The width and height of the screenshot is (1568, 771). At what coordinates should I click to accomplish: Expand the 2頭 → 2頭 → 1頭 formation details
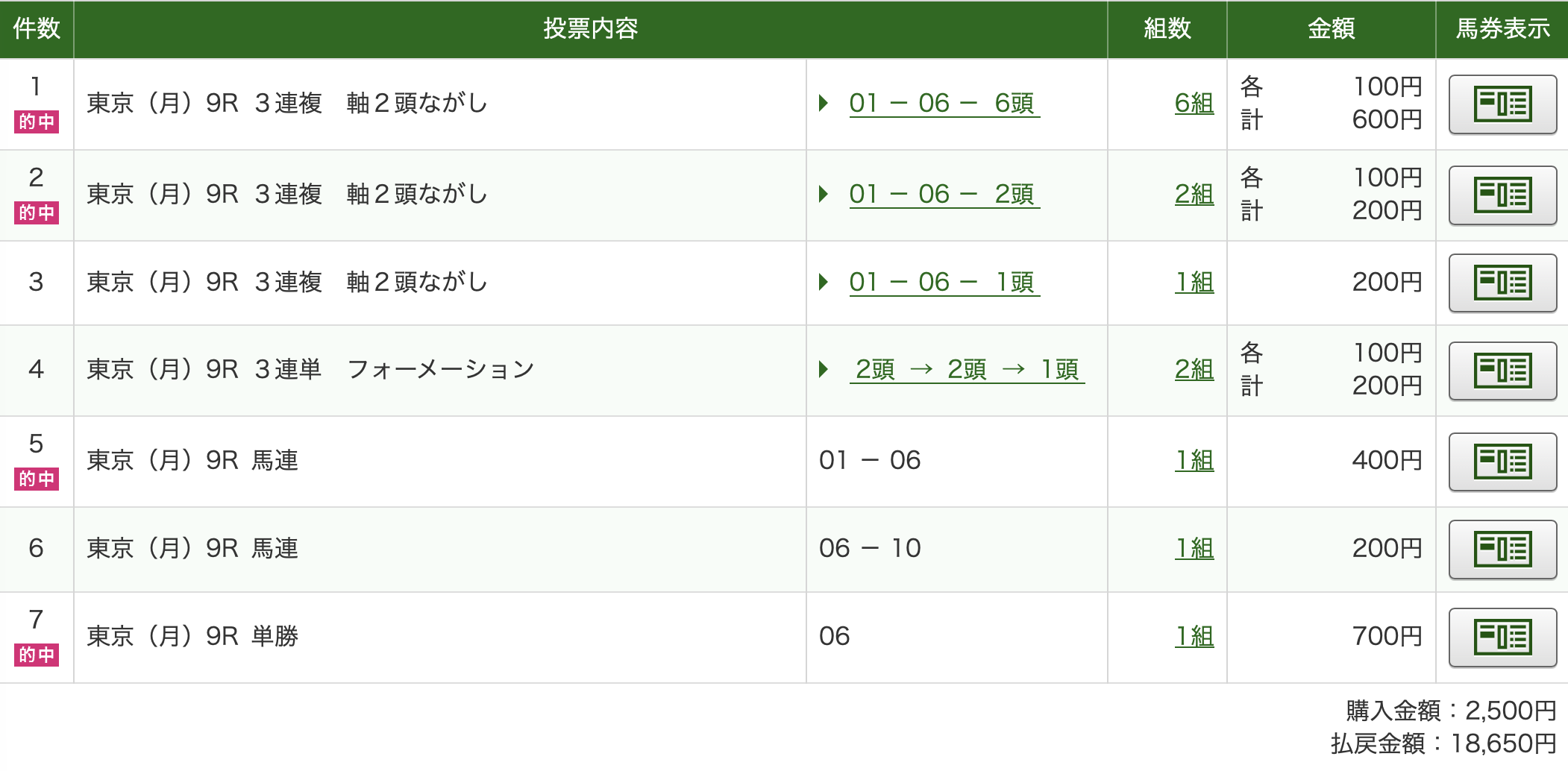point(966,370)
